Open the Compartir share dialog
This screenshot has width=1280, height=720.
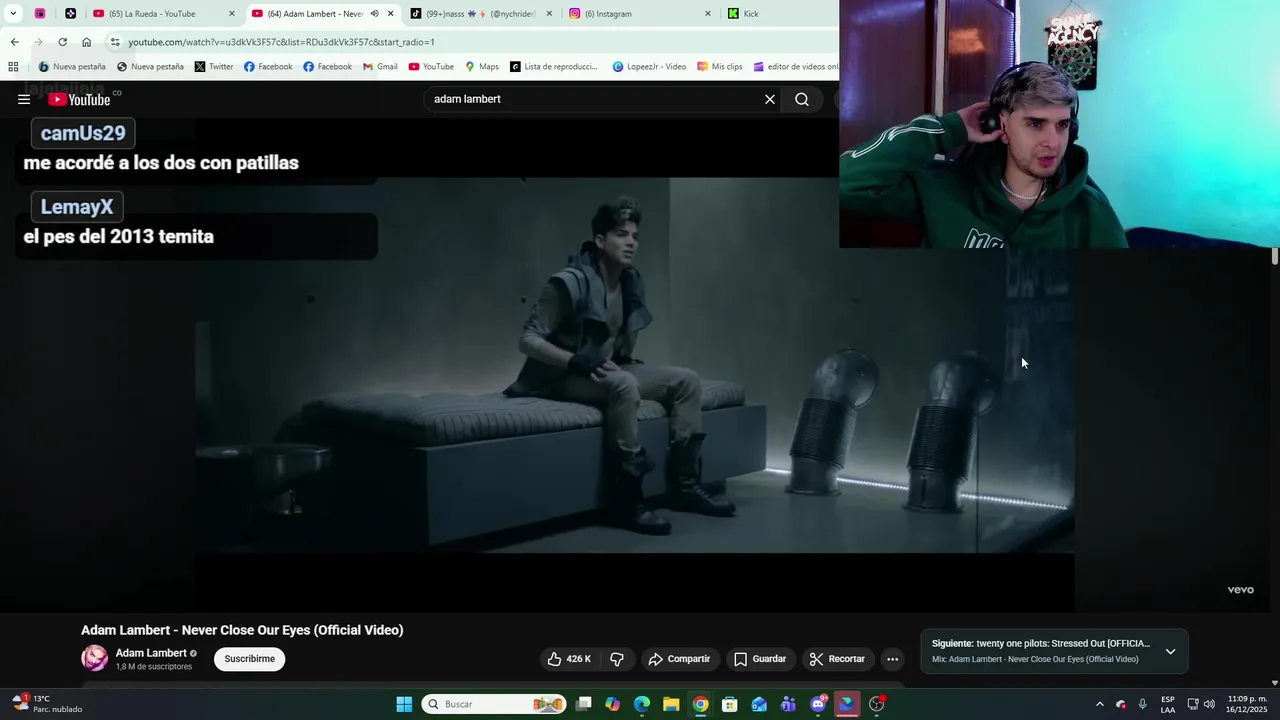(x=680, y=659)
